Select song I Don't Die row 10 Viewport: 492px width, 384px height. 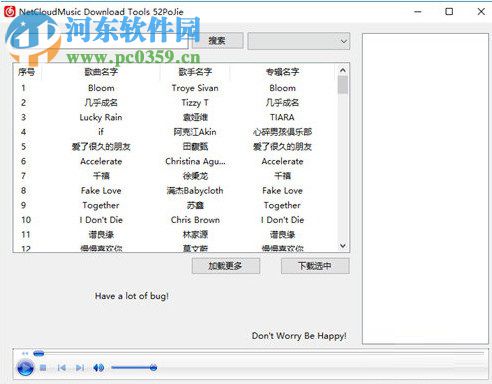pos(101,220)
